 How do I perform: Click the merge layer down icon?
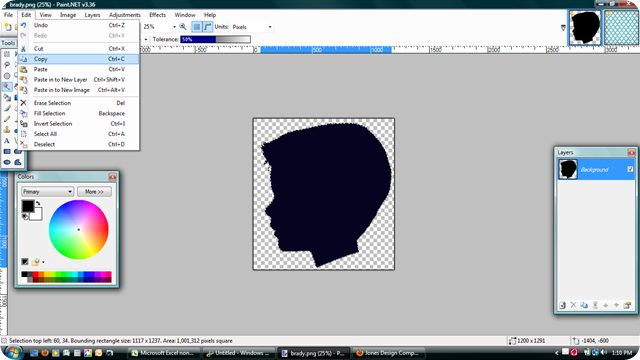pyautogui.click(x=595, y=305)
